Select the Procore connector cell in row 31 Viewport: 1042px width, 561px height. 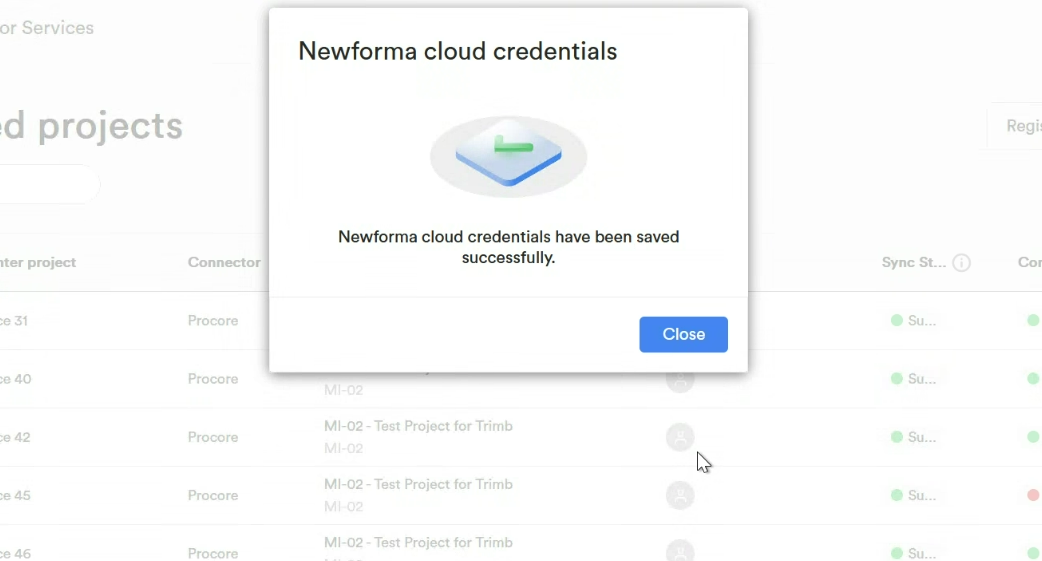pos(212,321)
